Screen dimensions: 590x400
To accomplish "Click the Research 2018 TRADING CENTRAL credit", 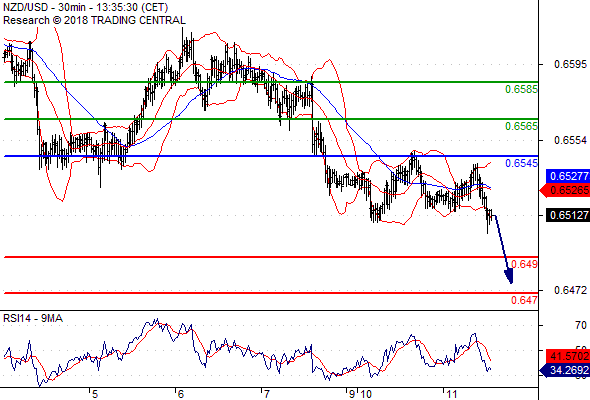I will (x=94, y=20).
